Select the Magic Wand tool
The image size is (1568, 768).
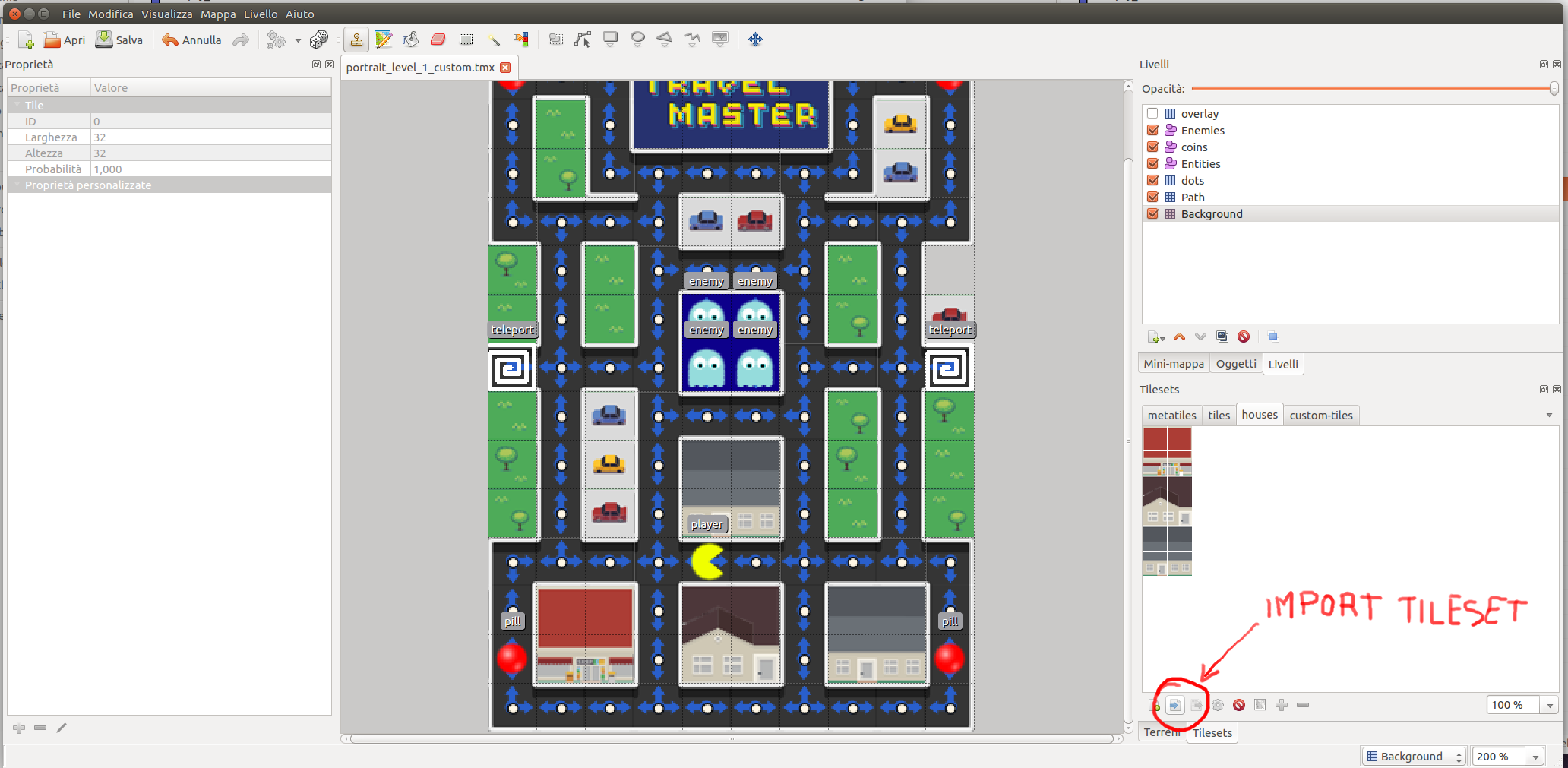click(x=494, y=40)
